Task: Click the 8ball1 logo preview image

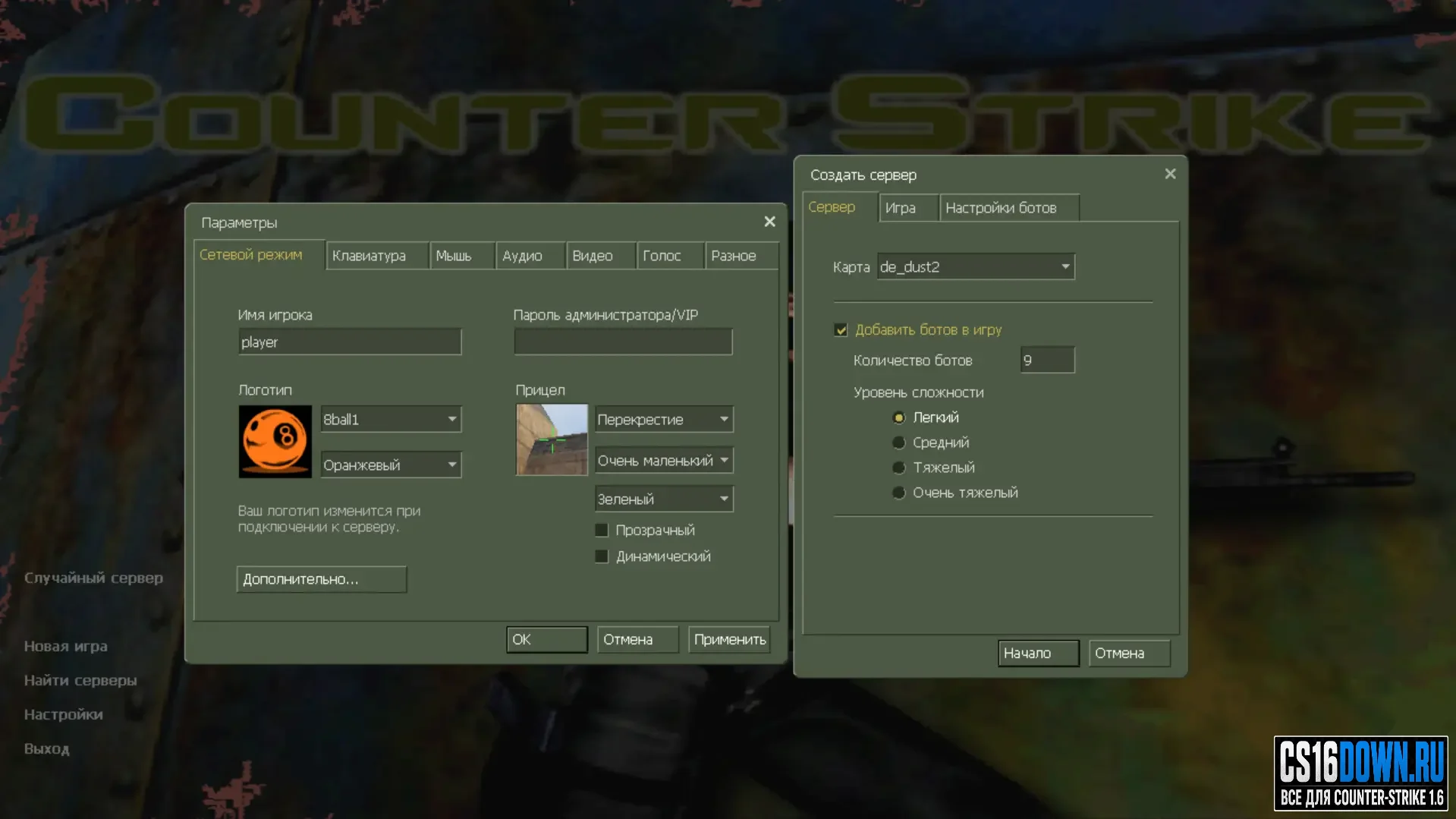Action: 275,441
